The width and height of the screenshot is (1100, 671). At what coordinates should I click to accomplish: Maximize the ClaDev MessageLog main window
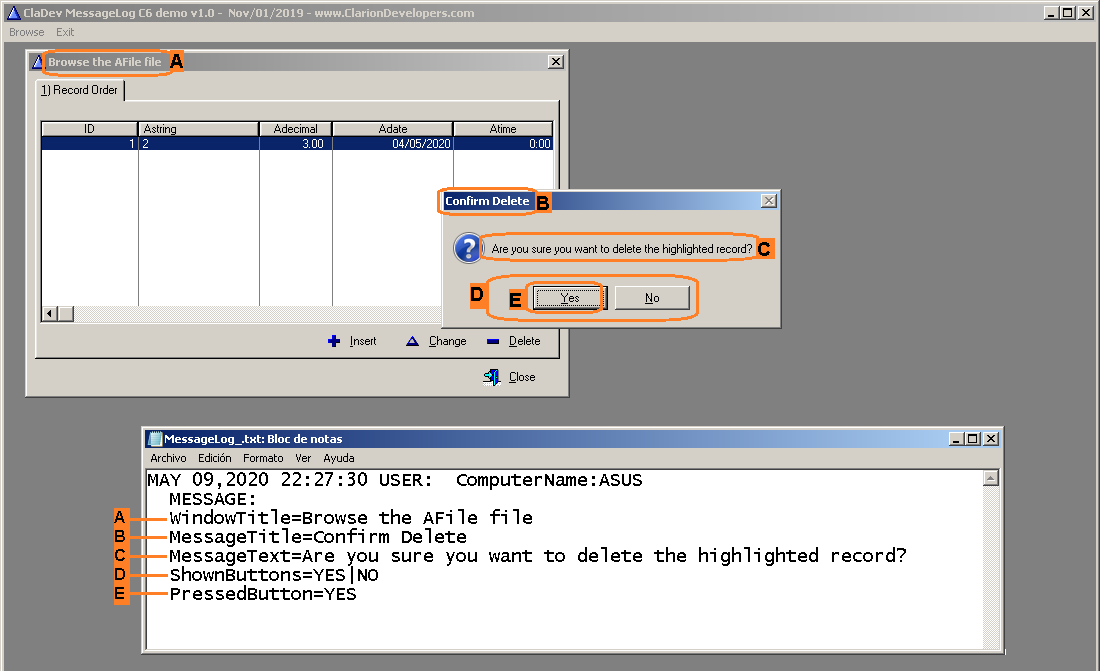click(1068, 13)
